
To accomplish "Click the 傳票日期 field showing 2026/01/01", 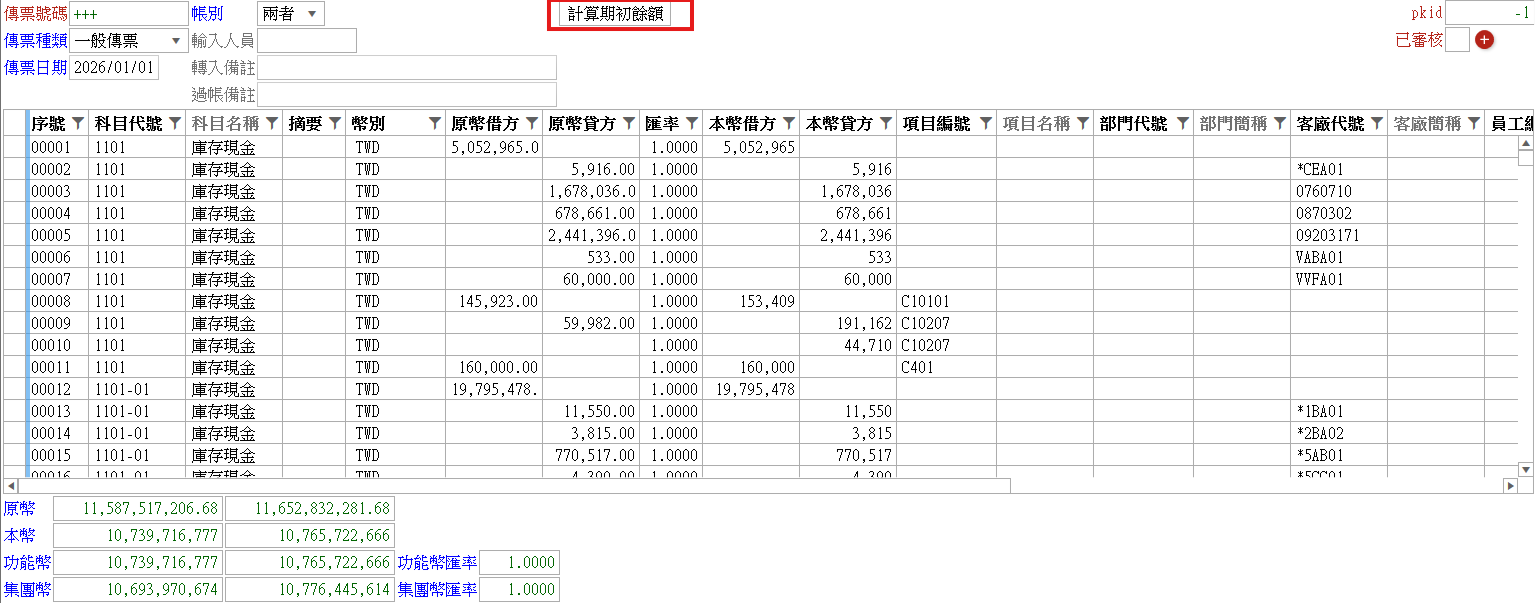I will (x=114, y=67).
